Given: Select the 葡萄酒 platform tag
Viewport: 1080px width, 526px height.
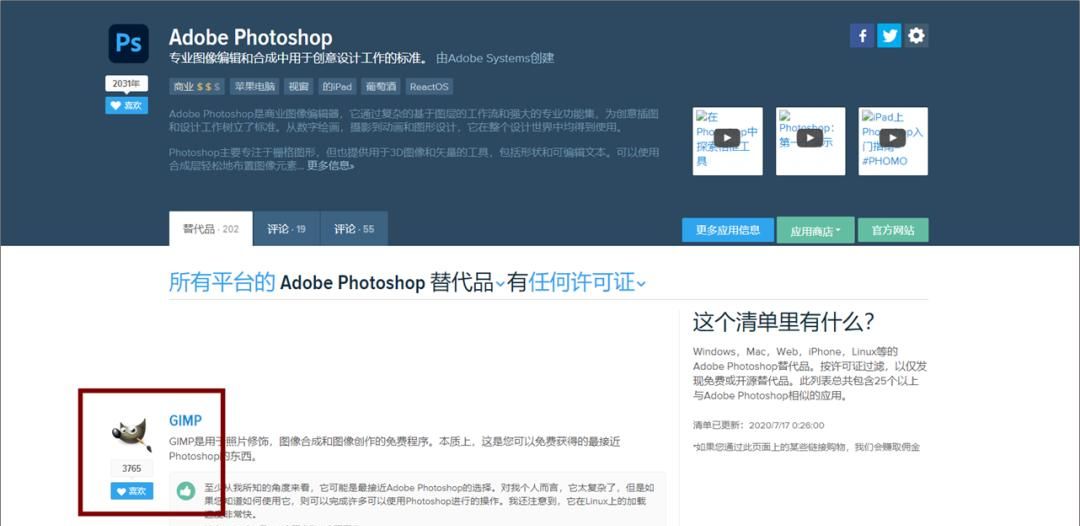Looking at the screenshot, I should pos(381,87).
